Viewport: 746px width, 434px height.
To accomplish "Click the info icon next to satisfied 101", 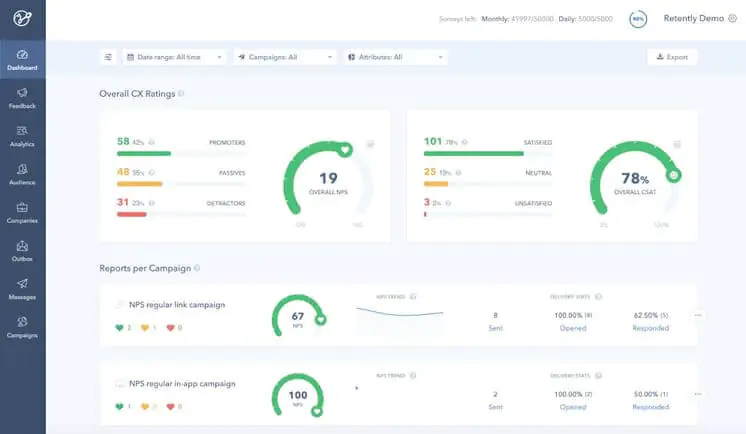I will point(464,142).
